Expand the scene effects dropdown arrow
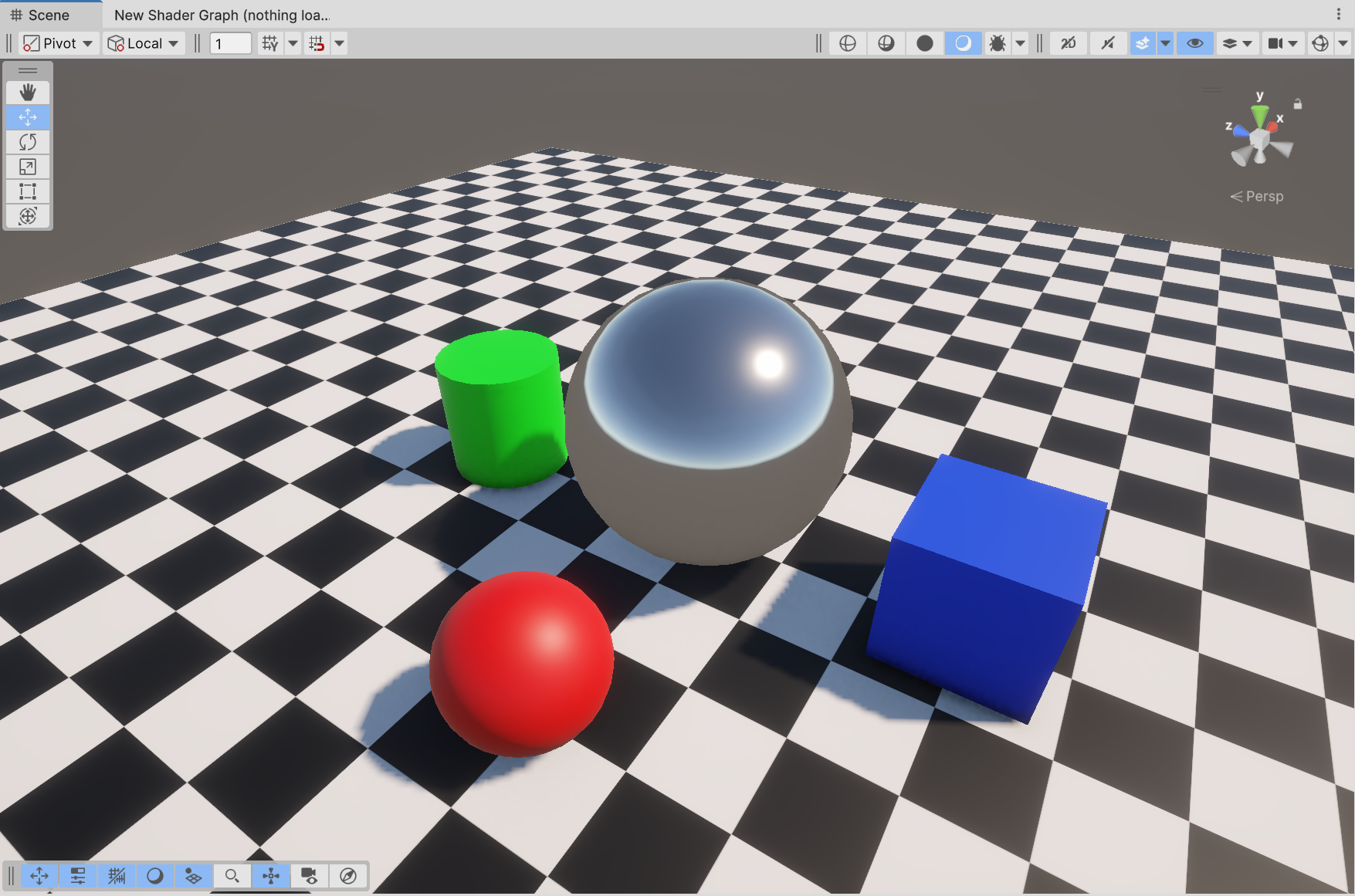This screenshot has width=1355, height=896. click(x=1166, y=43)
